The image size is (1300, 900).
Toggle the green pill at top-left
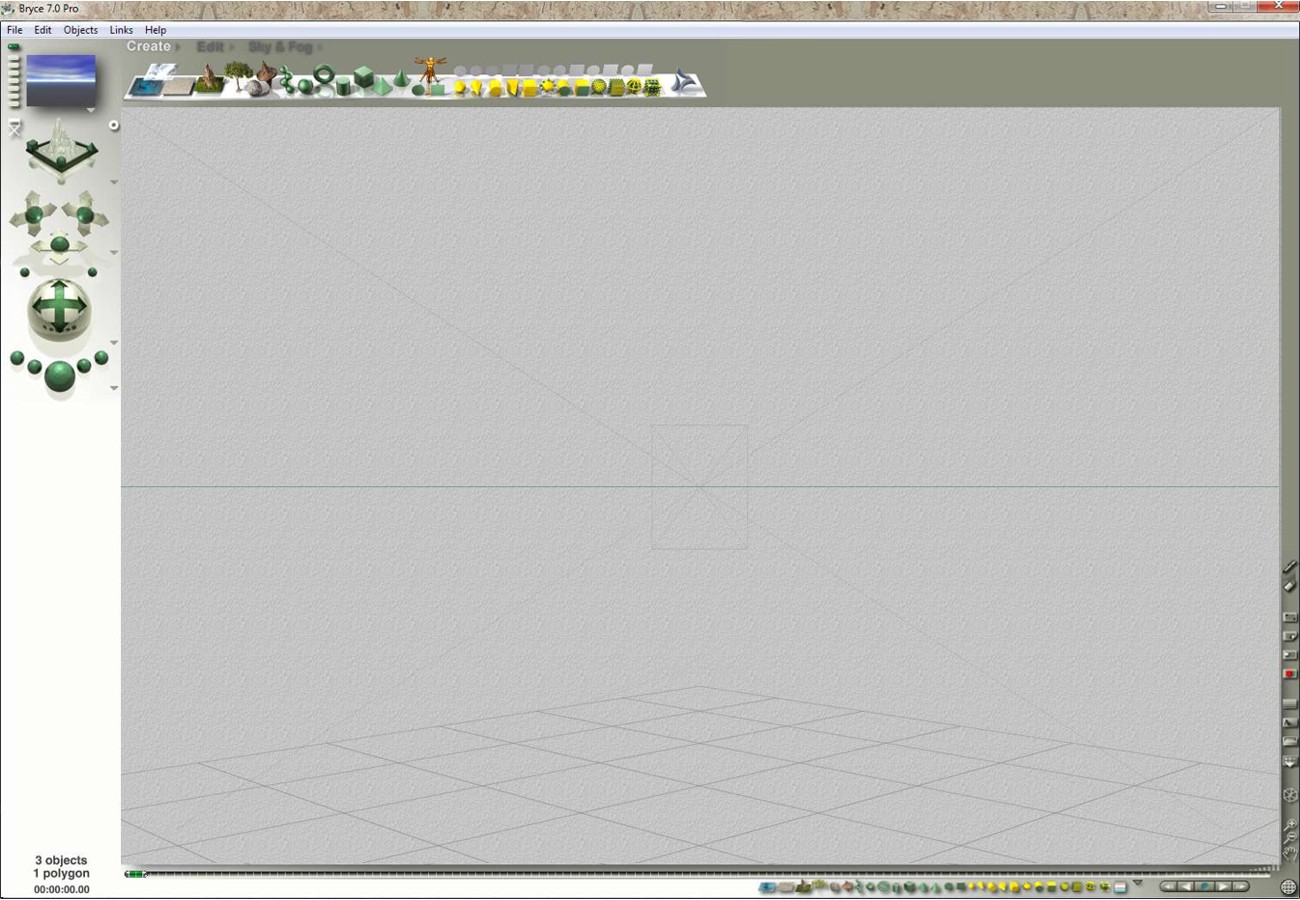point(14,47)
